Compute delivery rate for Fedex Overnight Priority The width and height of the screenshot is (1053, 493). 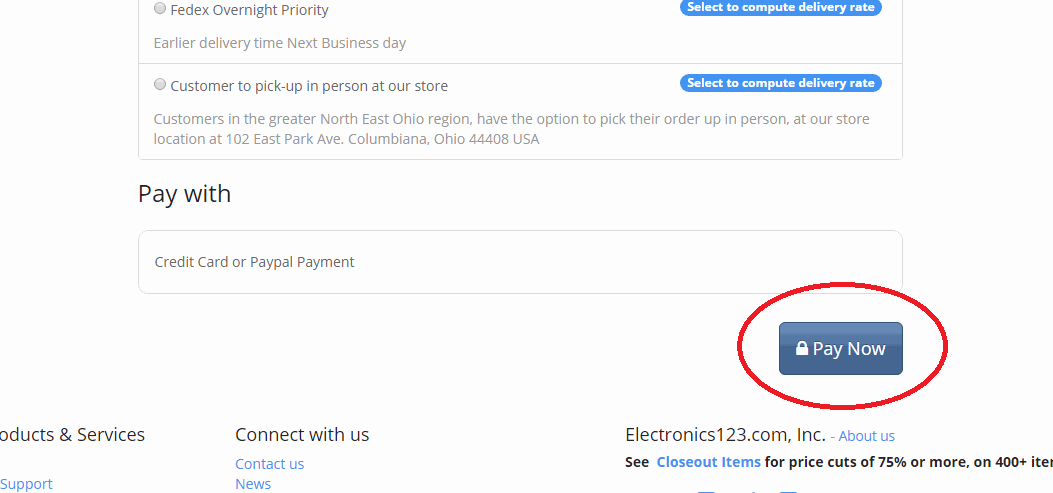pos(780,7)
